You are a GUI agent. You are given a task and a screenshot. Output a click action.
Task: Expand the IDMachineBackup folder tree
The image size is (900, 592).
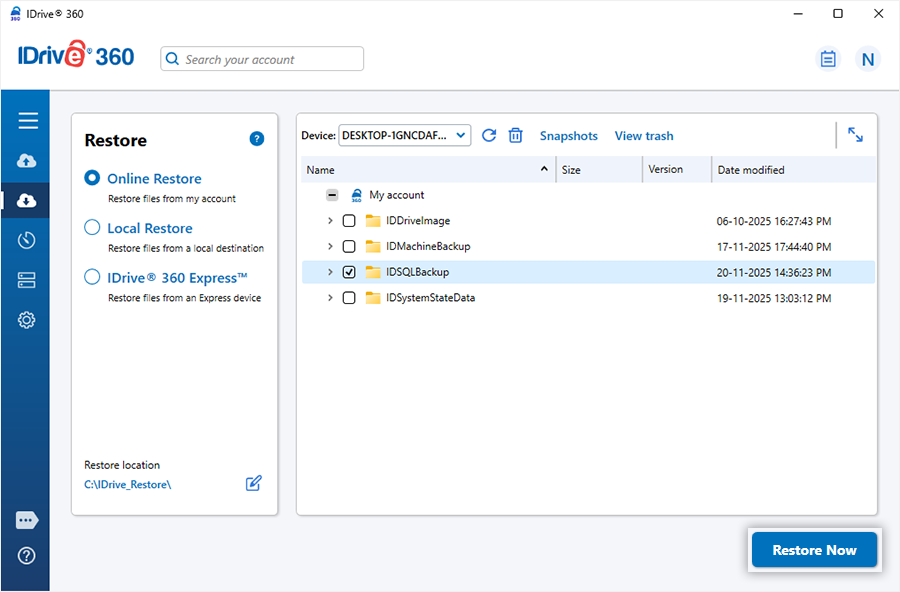pos(330,246)
